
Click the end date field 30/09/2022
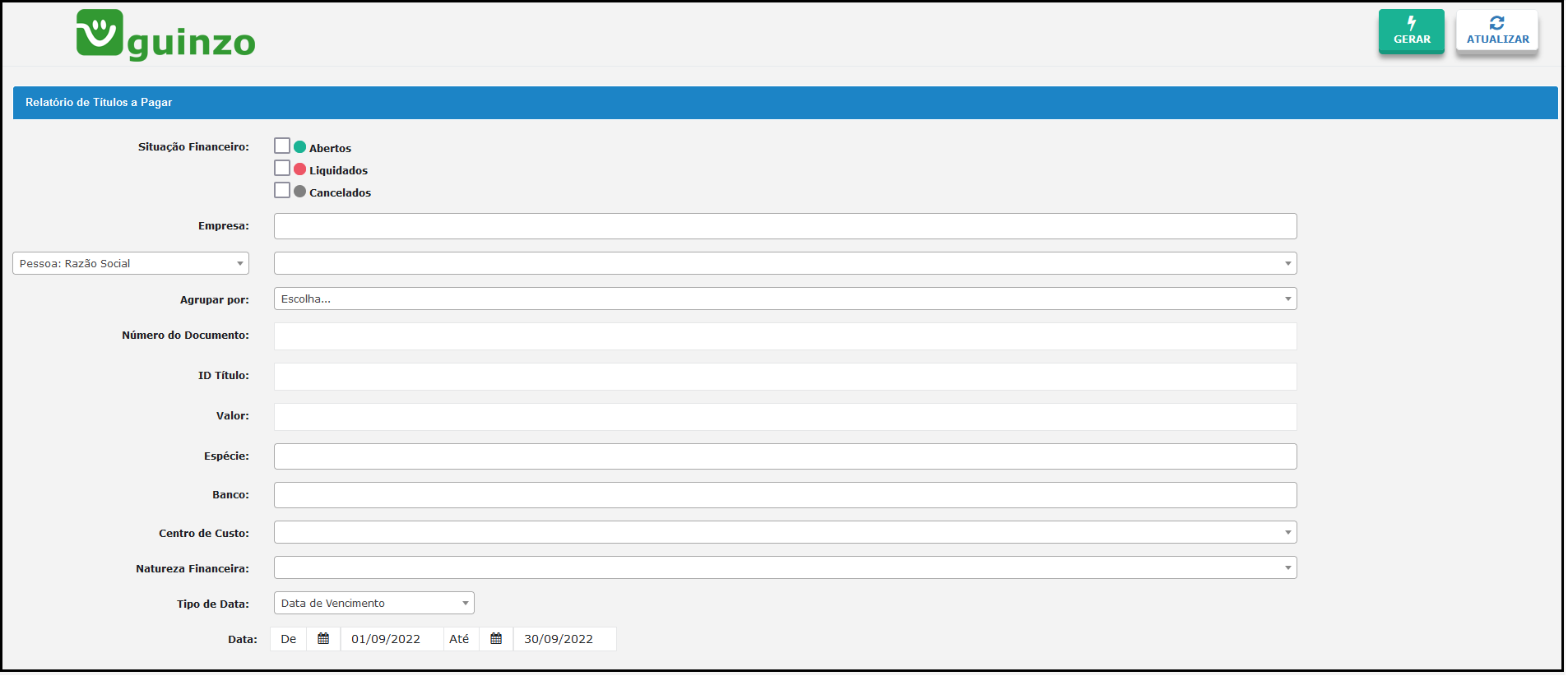[564, 639]
